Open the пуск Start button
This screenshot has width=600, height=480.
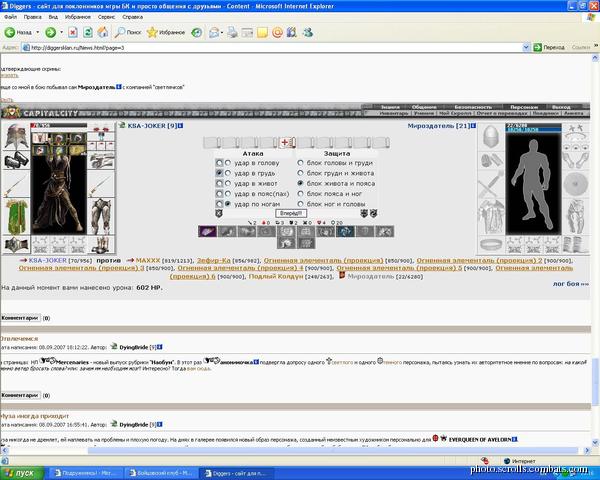[20, 473]
